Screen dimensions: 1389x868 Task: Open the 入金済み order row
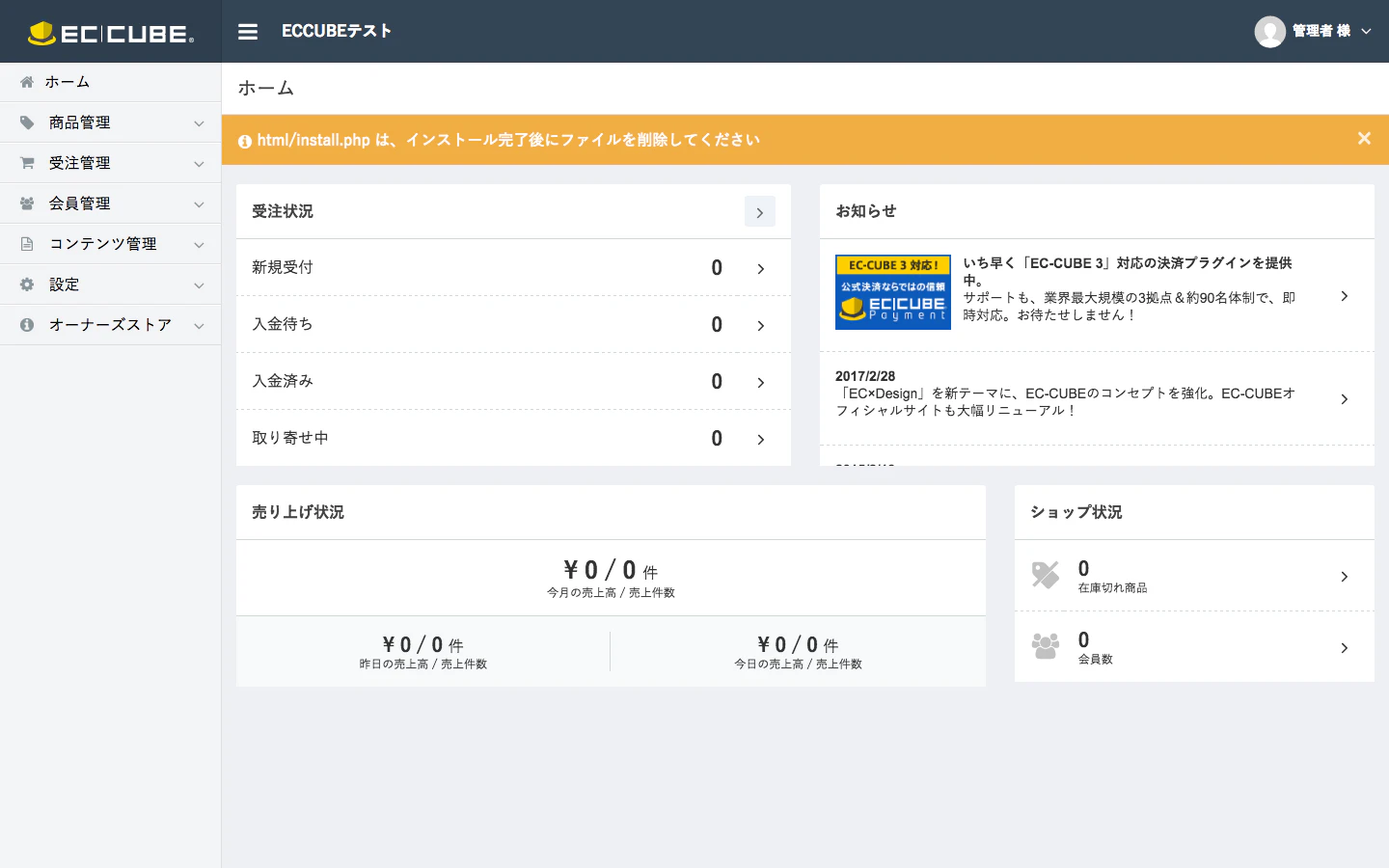click(513, 382)
